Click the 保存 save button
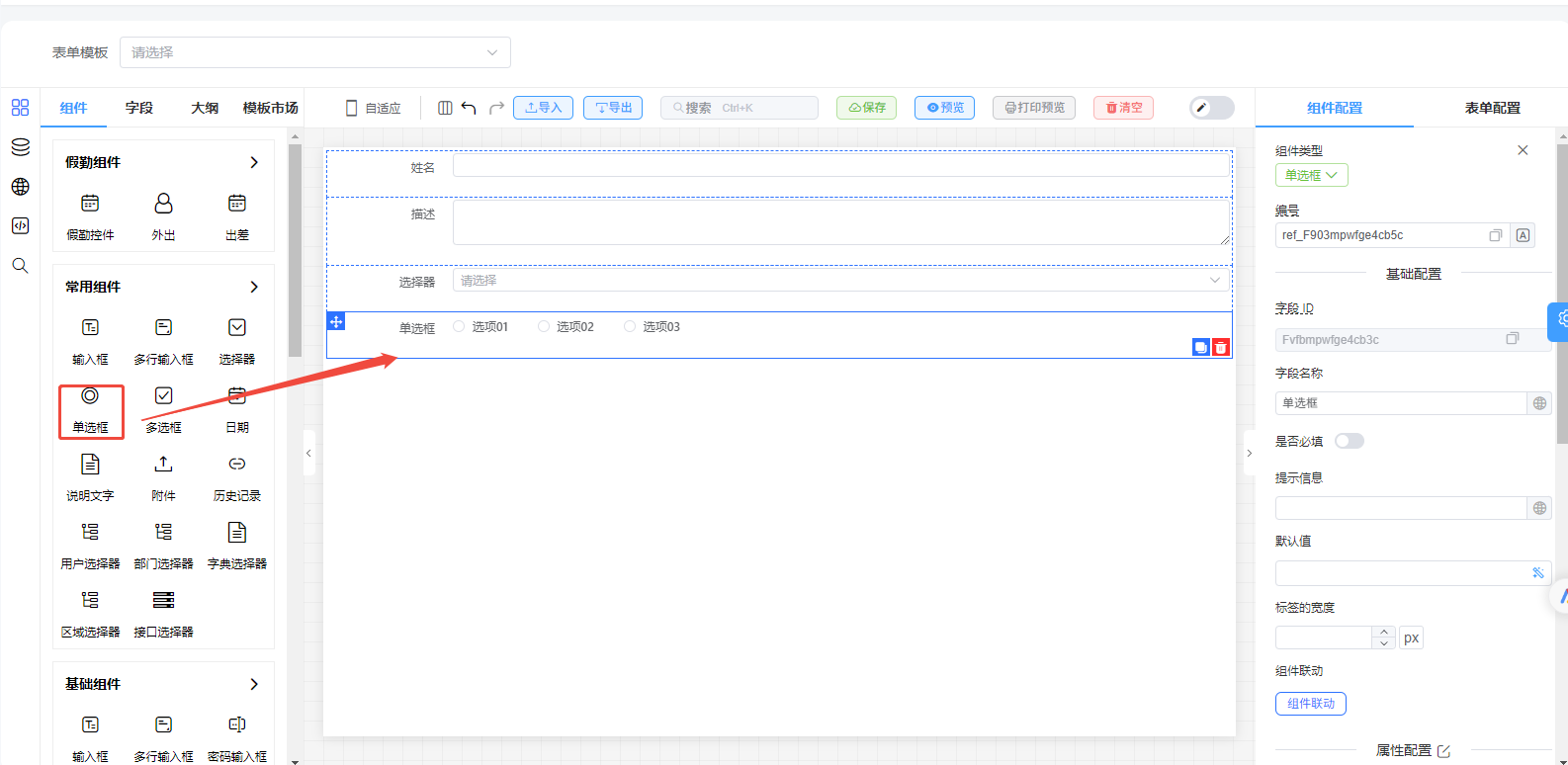The width and height of the screenshot is (1568, 765). [866, 108]
